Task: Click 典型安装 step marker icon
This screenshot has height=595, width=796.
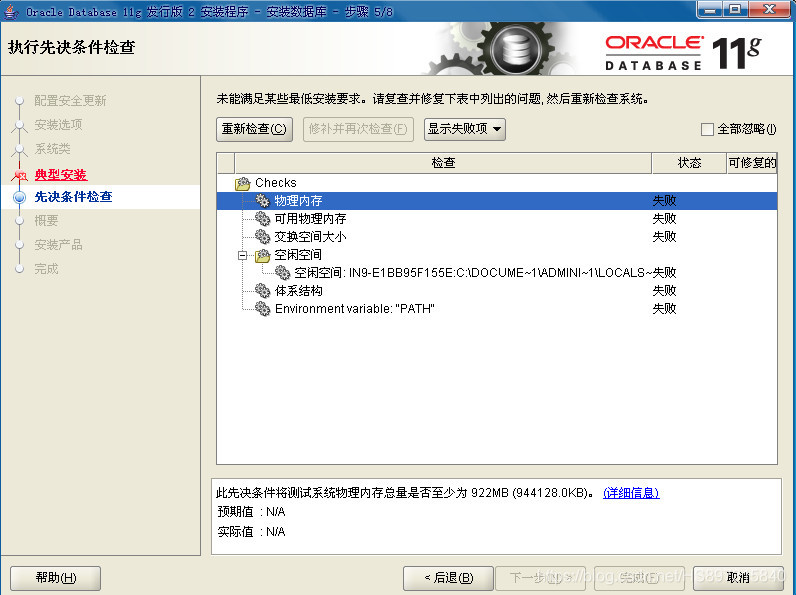Action: coord(19,175)
